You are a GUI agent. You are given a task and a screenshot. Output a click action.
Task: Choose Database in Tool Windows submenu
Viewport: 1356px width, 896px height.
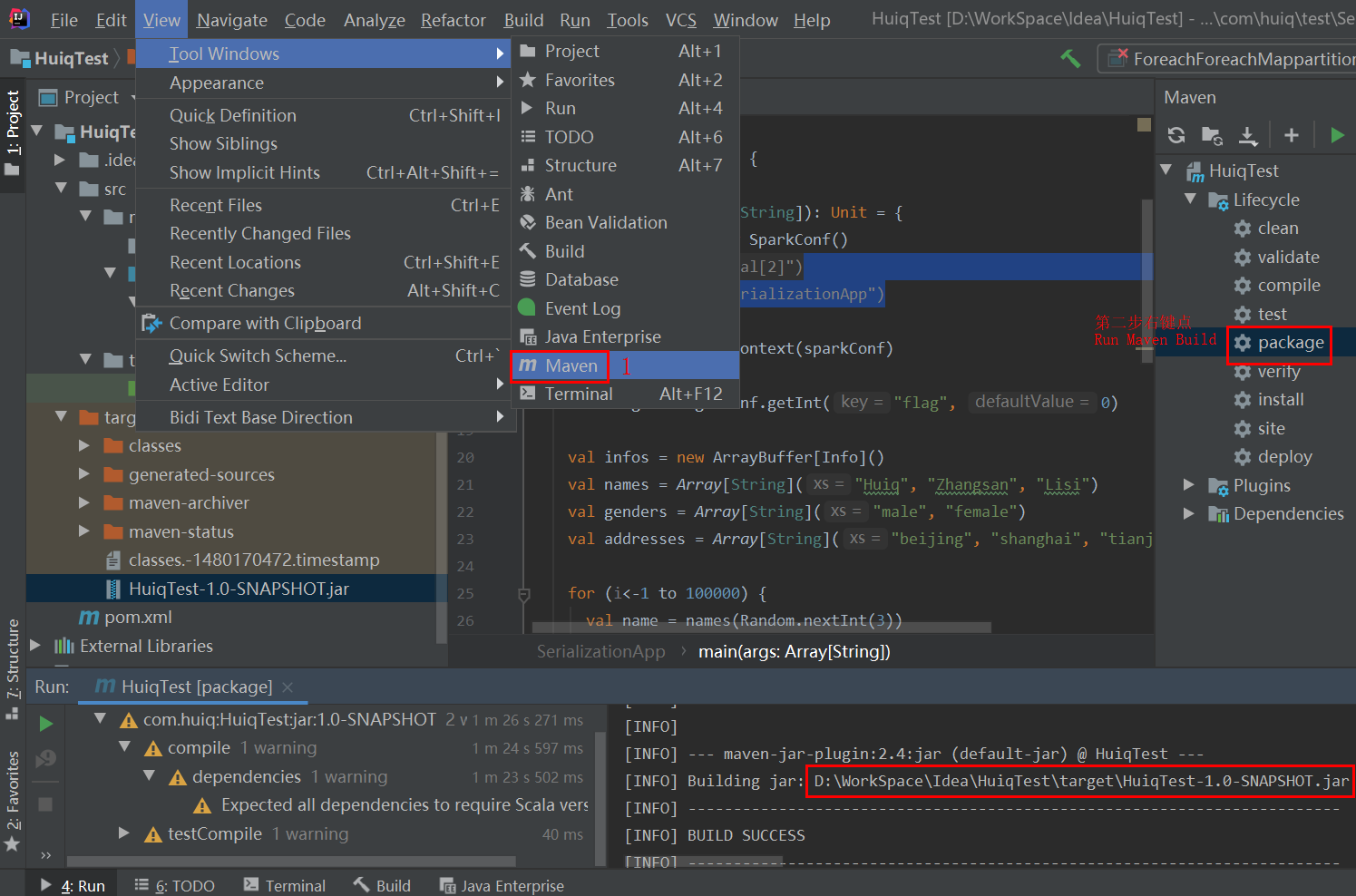pos(626,280)
